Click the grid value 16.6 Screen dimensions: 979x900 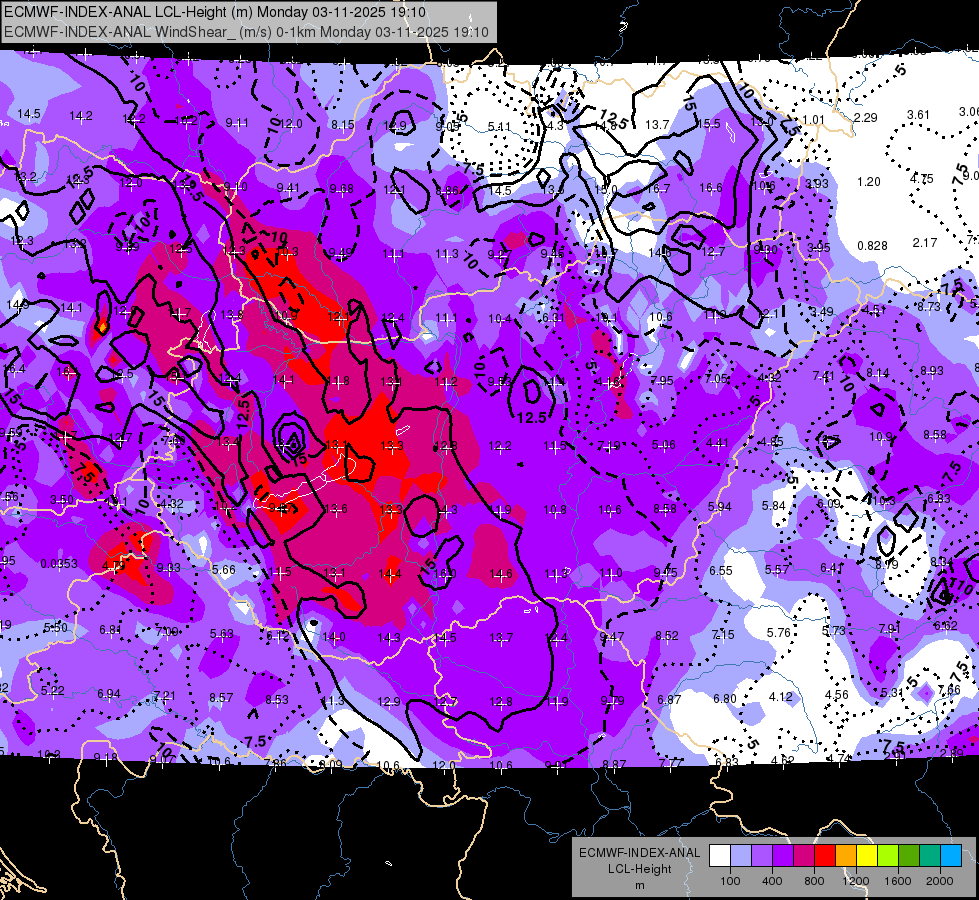(711, 187)
